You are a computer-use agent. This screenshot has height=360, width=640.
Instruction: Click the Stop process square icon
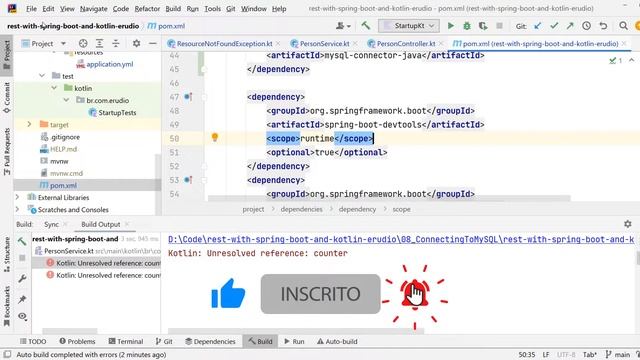(499, 26)
